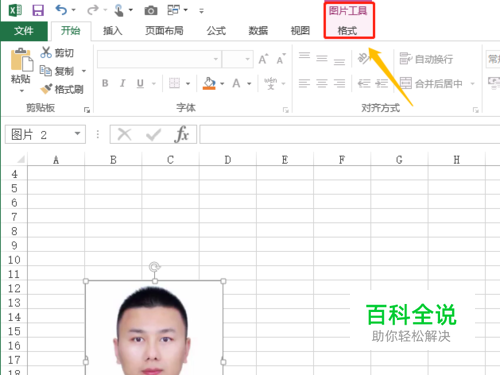Screen dimensions: 500x375
Task: Decrease font size with smaller A
Action: [281, 59]
